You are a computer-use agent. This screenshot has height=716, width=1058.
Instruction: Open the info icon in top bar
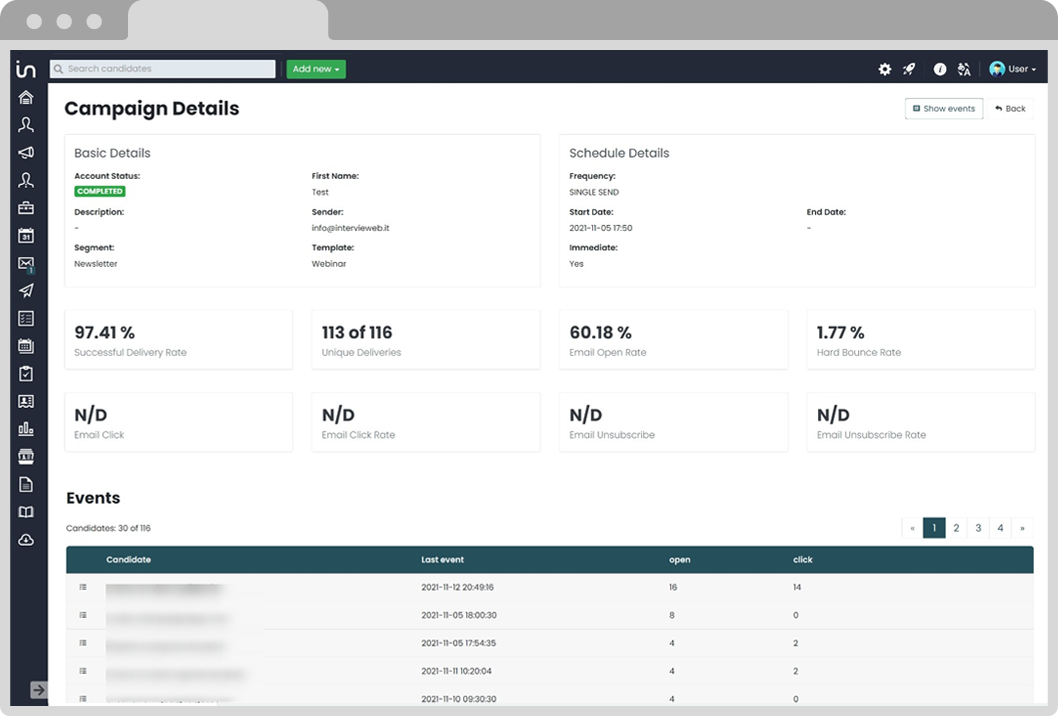click(939, 69)
